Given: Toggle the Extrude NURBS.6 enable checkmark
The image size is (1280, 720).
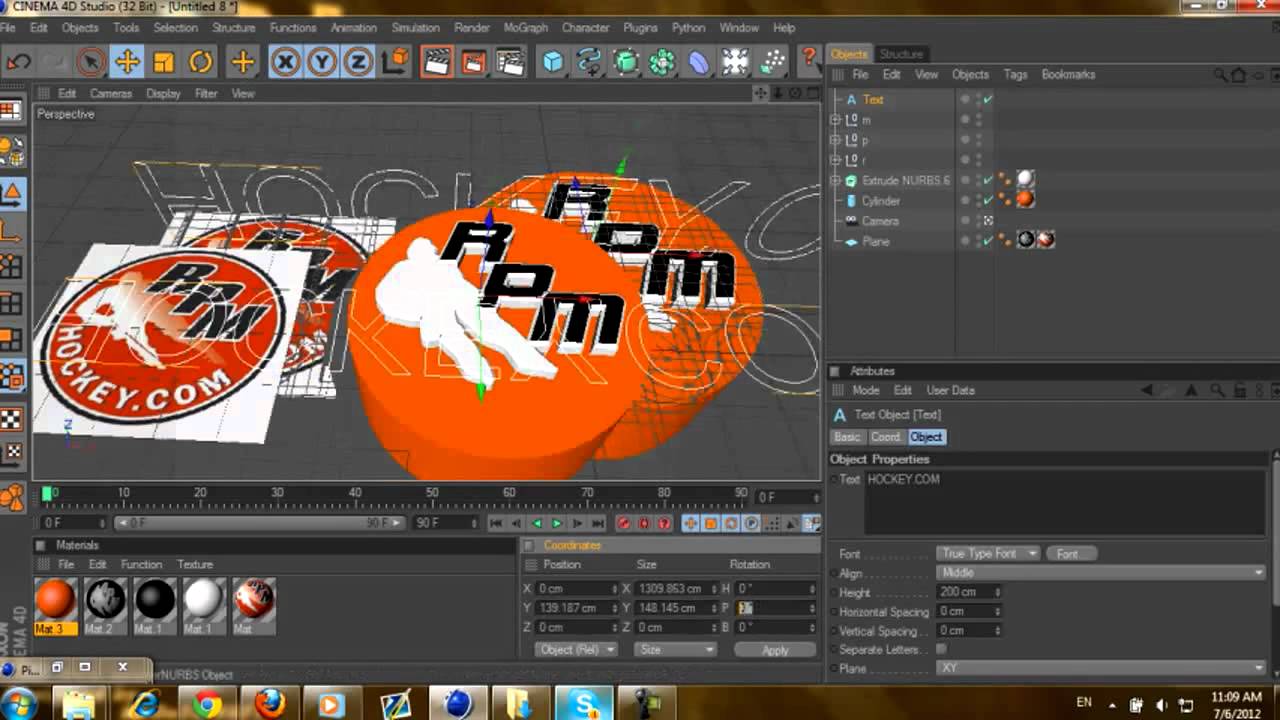Looking at the screenshot, I should click(x=988, y=181).
